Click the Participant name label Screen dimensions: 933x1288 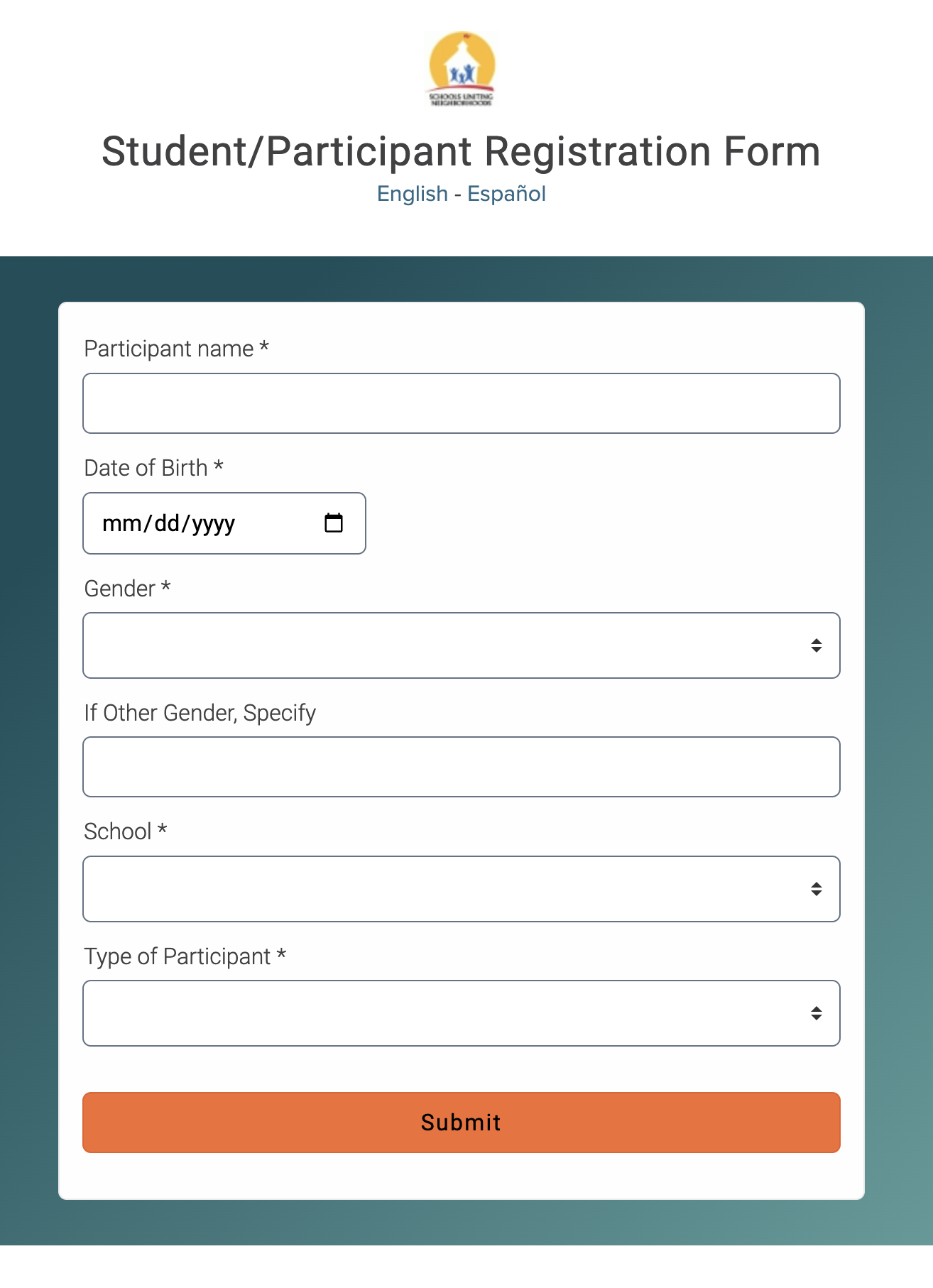point(169,349)
